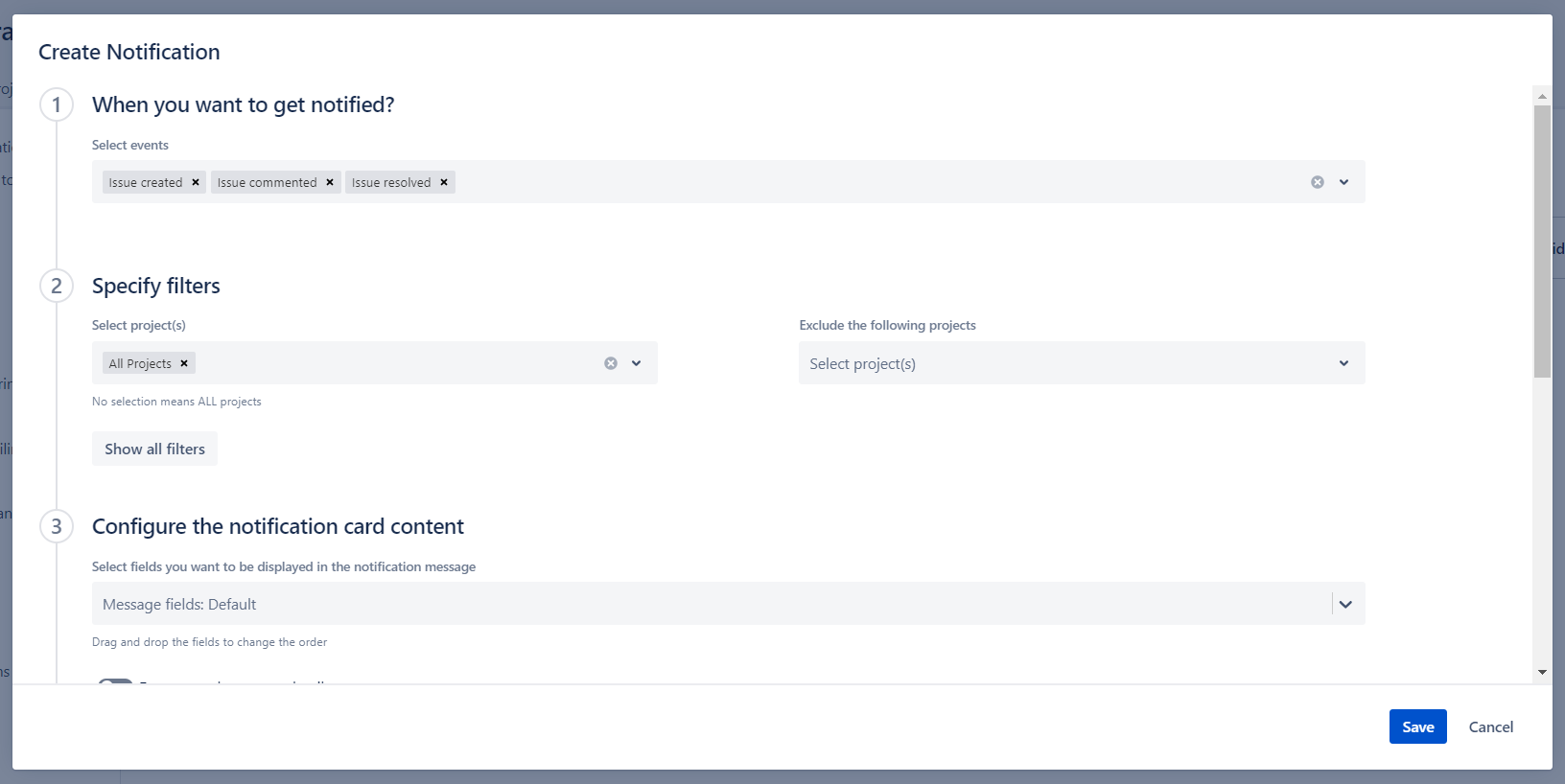The height and width of the screenshot is (784, 1565).
Task: Expand the Select events dropdown
Action: (1343, 182)
